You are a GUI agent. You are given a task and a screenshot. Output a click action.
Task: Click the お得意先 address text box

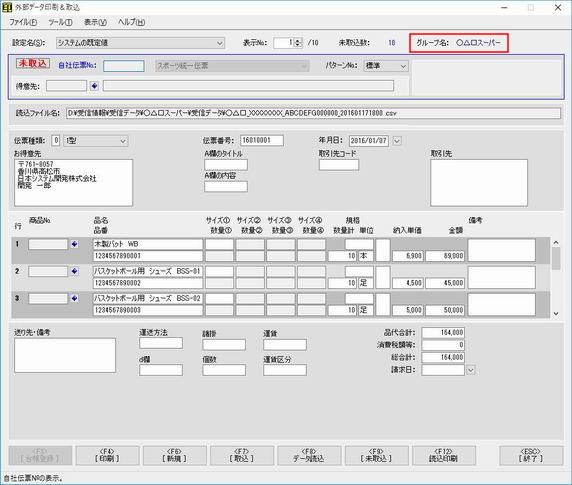73,182
